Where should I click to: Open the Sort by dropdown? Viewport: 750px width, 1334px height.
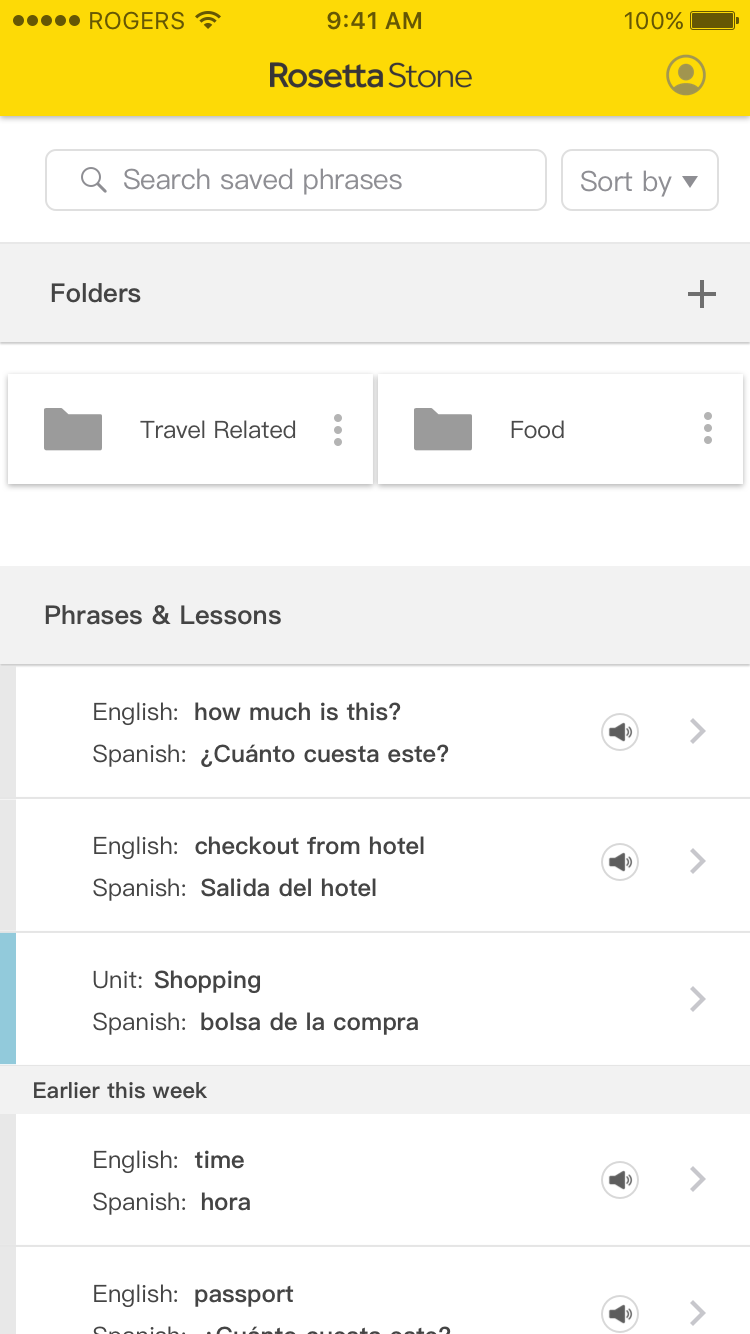[x=640, y=180]
